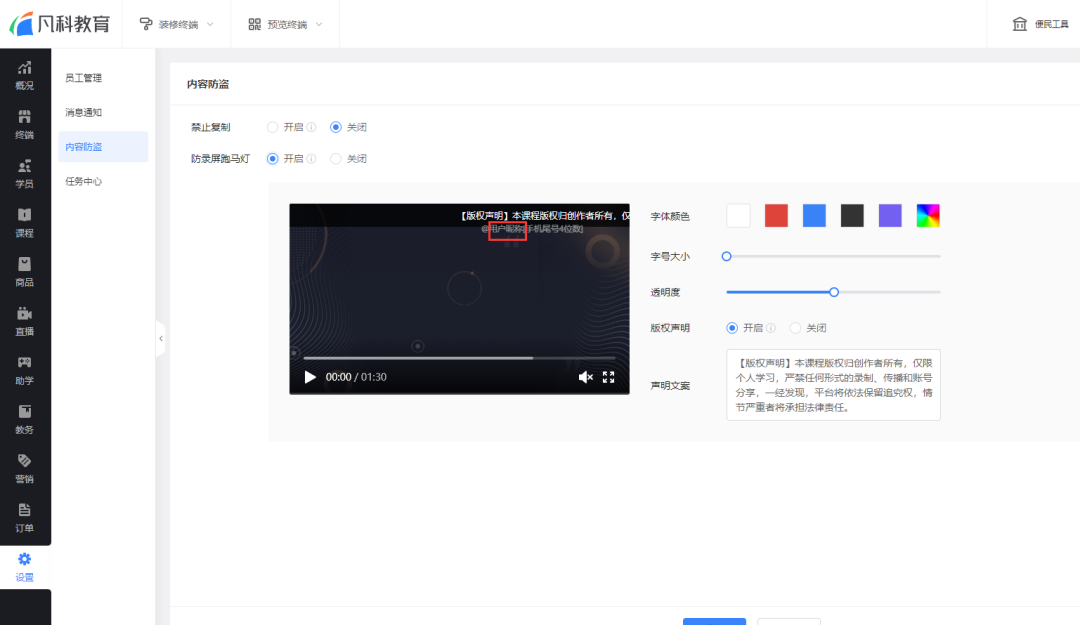Open the 营销 marketing panel

(24, 469)
